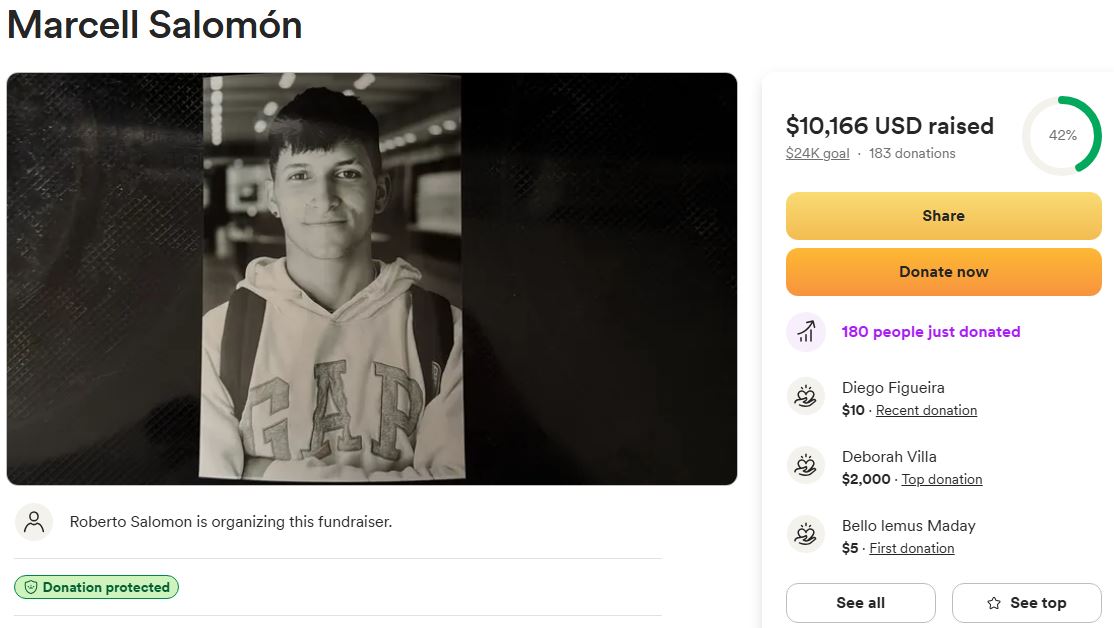Click the heart-hand icon next to Diego Figueira
The height and width of the screenshot is (628, 1114).
pos(806,397)
